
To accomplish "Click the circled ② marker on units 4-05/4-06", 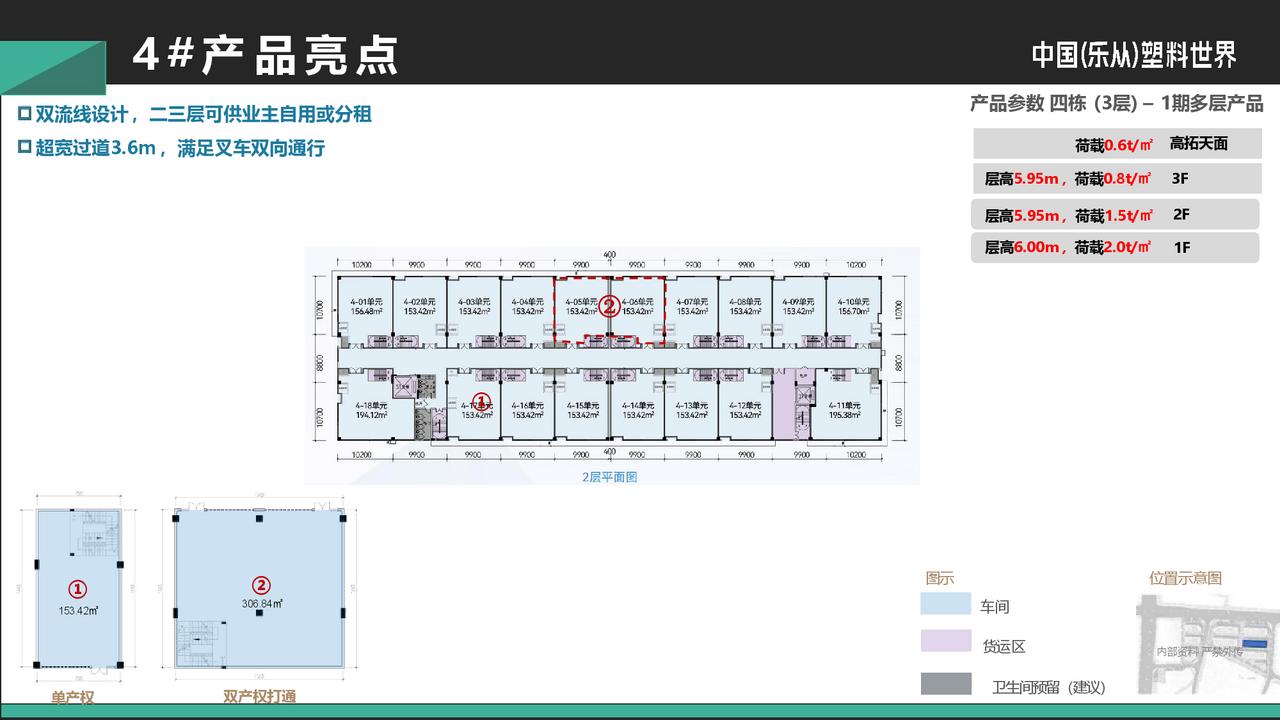I will (607, 305).
